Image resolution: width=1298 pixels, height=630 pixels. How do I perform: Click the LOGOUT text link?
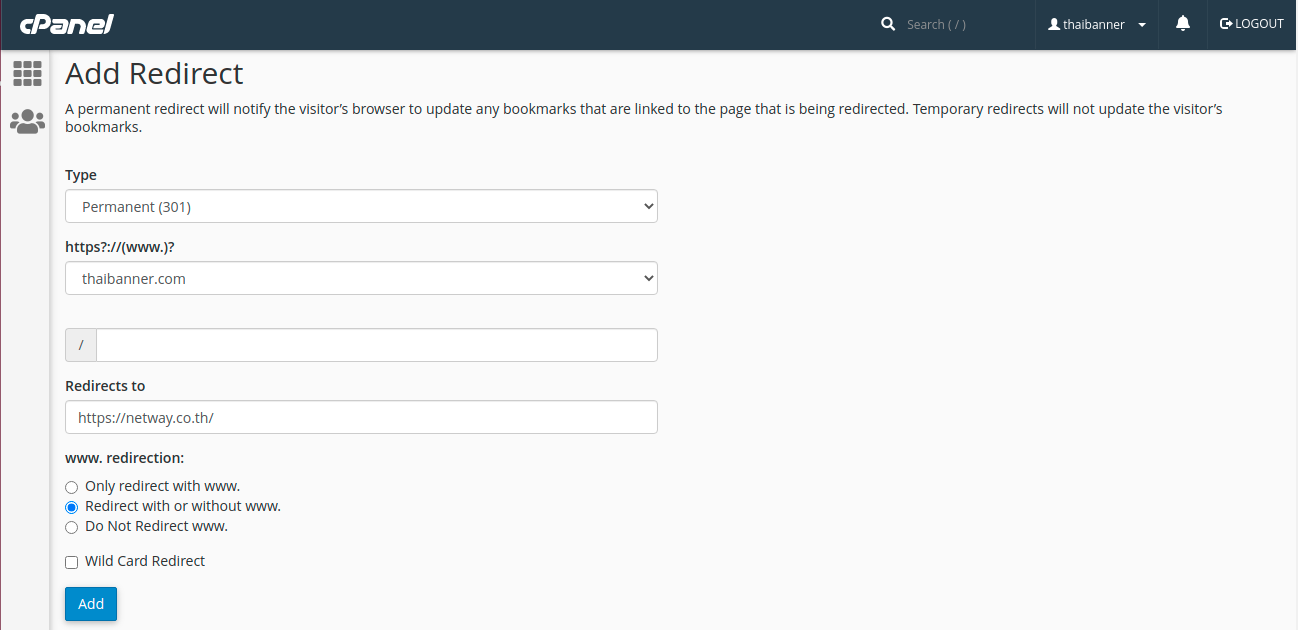tap(1259, 24)
